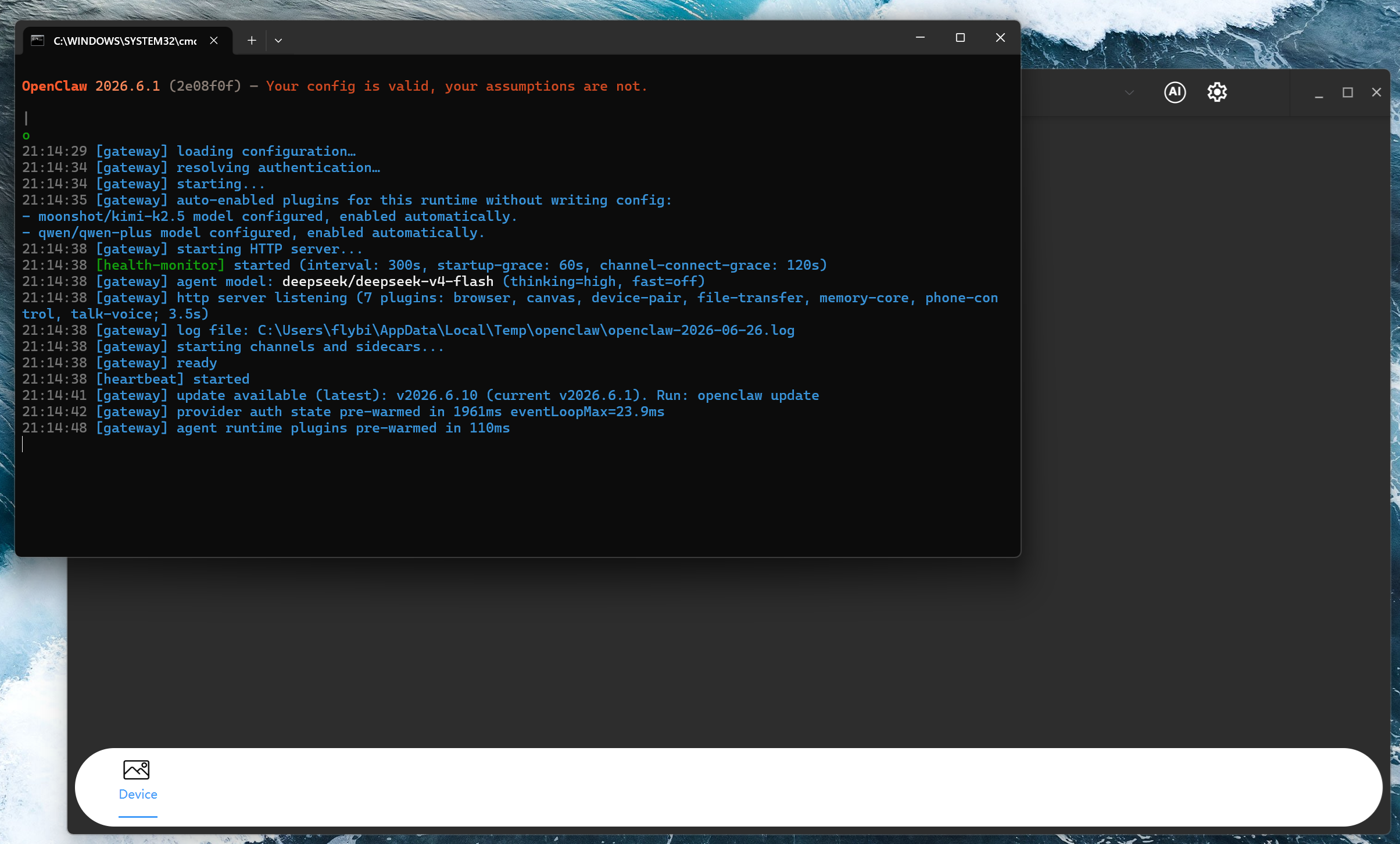
Task: Open a new terminal tab with plus button
Action: tap(252, 41)
